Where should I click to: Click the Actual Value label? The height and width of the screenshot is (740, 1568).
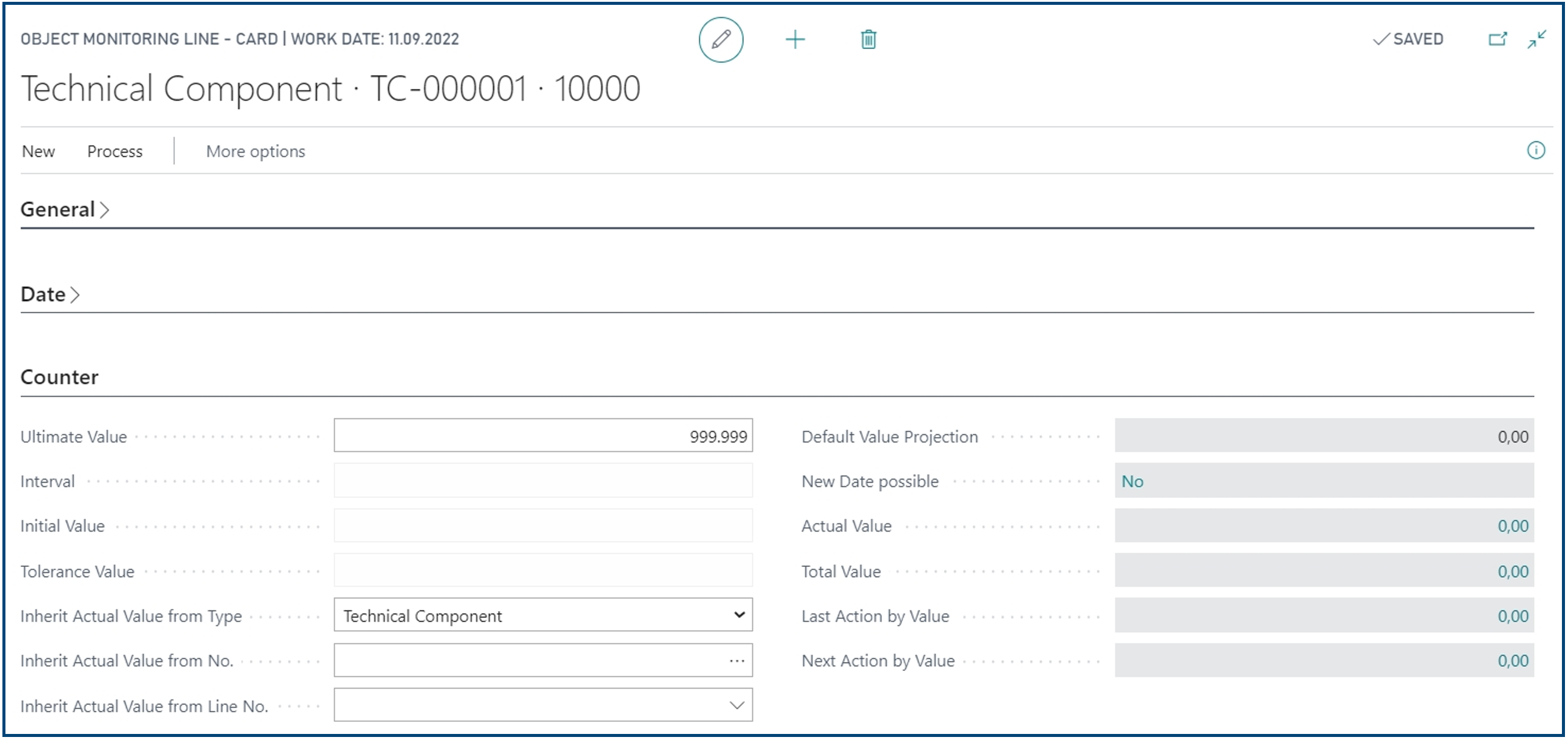[847, 526]
